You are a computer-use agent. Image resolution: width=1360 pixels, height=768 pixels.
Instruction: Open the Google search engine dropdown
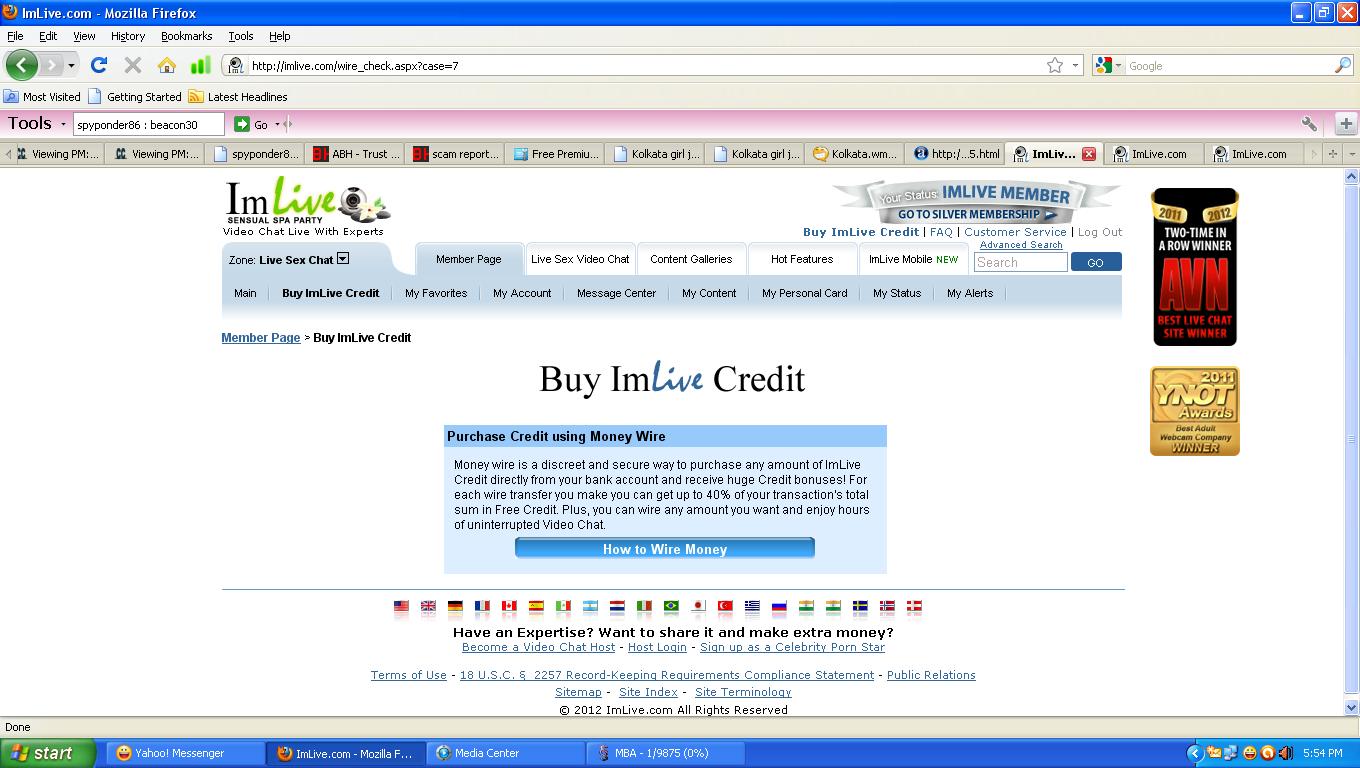pyautogui.click(x=1118, y=66)
